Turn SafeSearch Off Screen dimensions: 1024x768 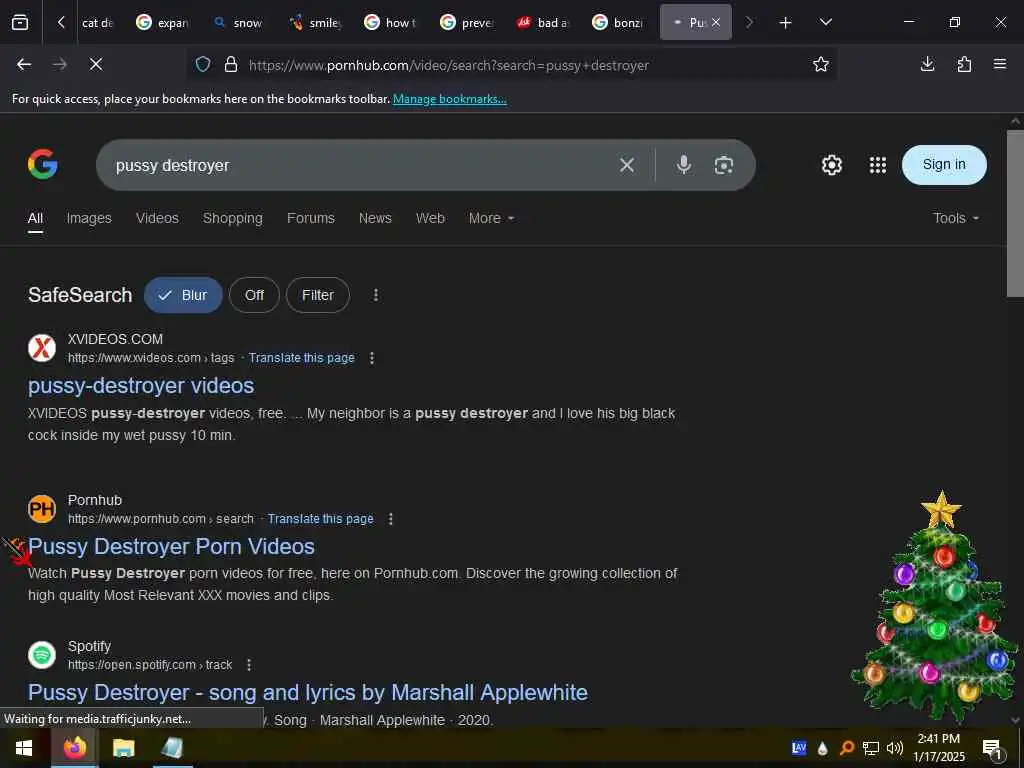click(254, 295)
